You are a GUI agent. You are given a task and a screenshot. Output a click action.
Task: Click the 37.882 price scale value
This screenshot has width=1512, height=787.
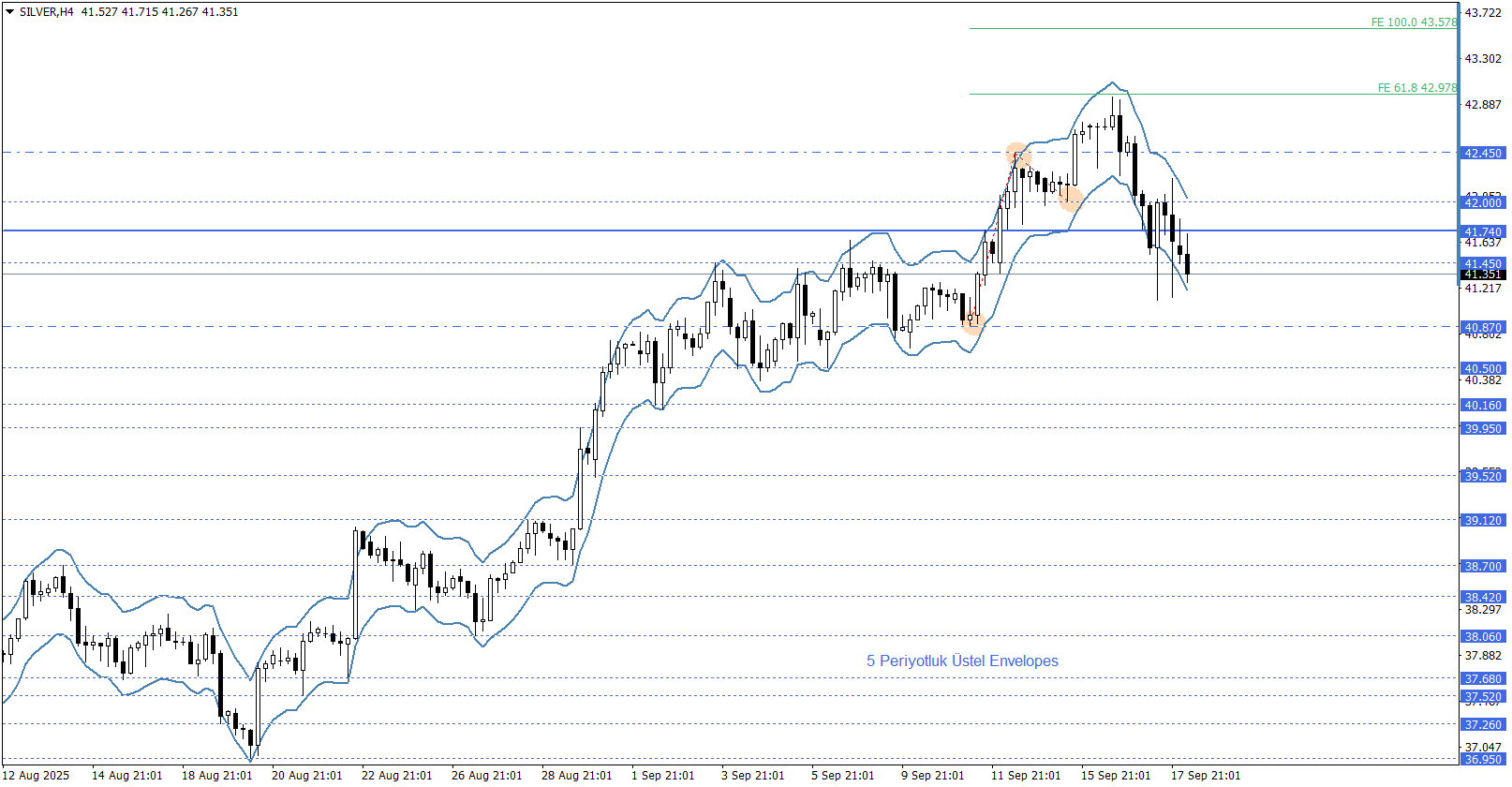1483,656
